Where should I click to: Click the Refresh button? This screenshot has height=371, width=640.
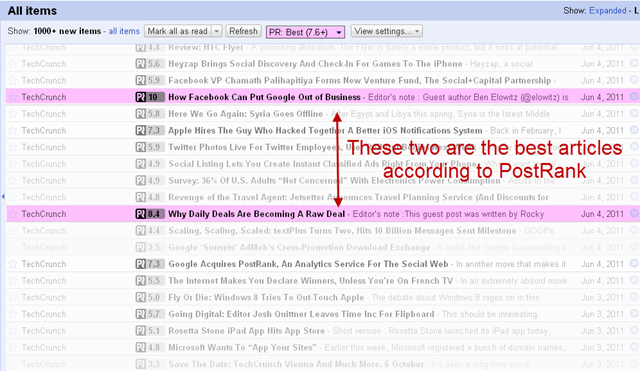tap(243, 31)
